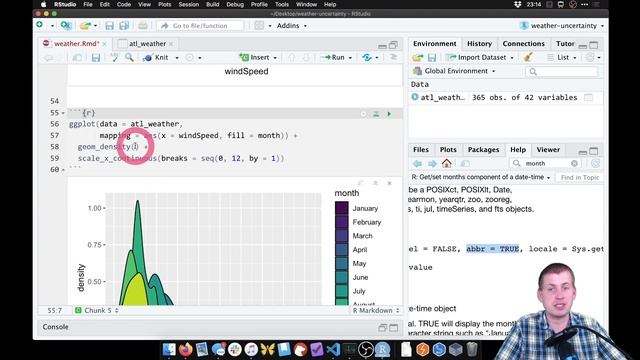Viewport: 640px width, 360px height.
Task: Click the Environment search field
Action: click(561, 72)
